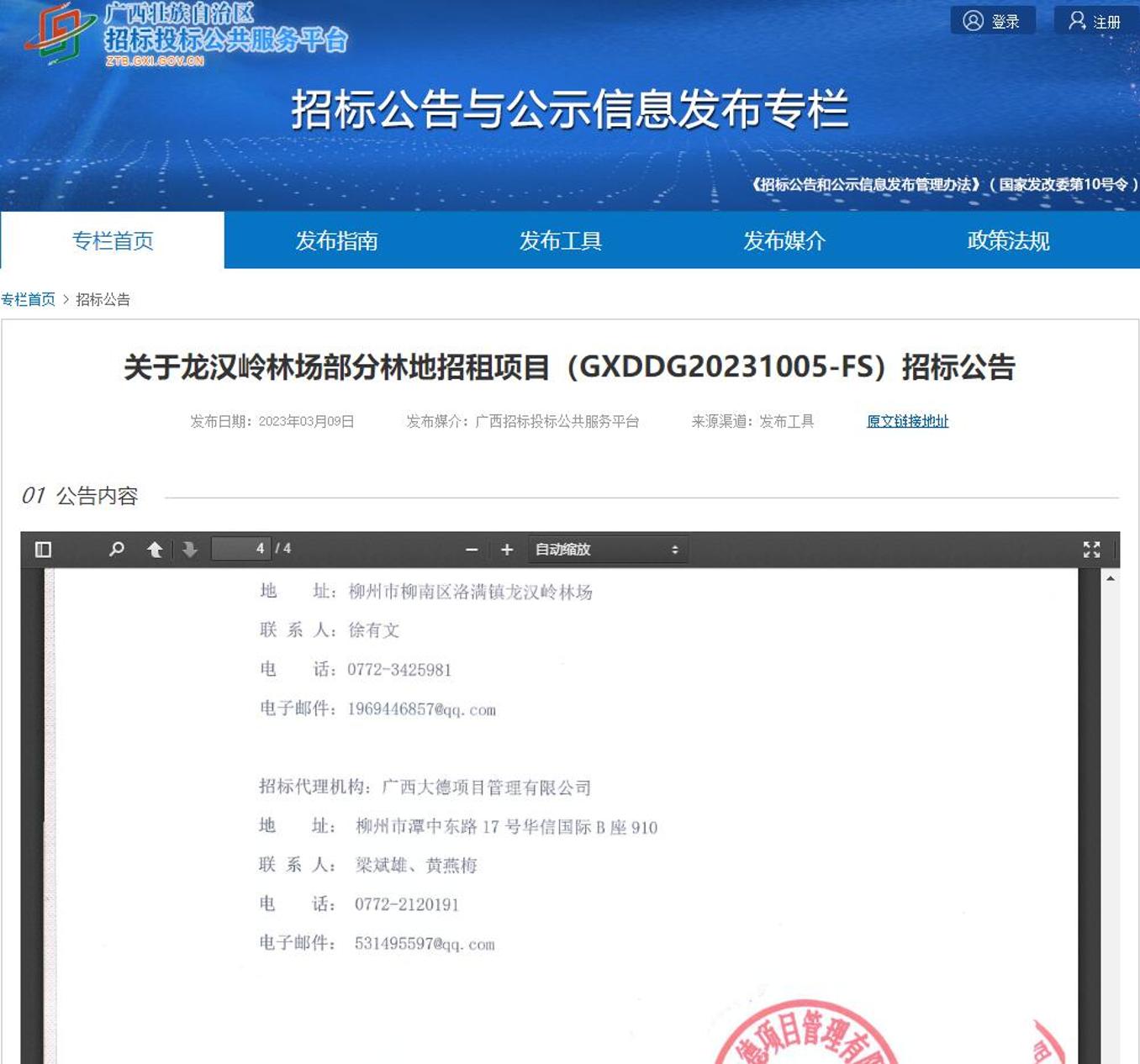Go to previous PDF page arrow
The image size is (1140, 1064).
[x=155, y=550]
